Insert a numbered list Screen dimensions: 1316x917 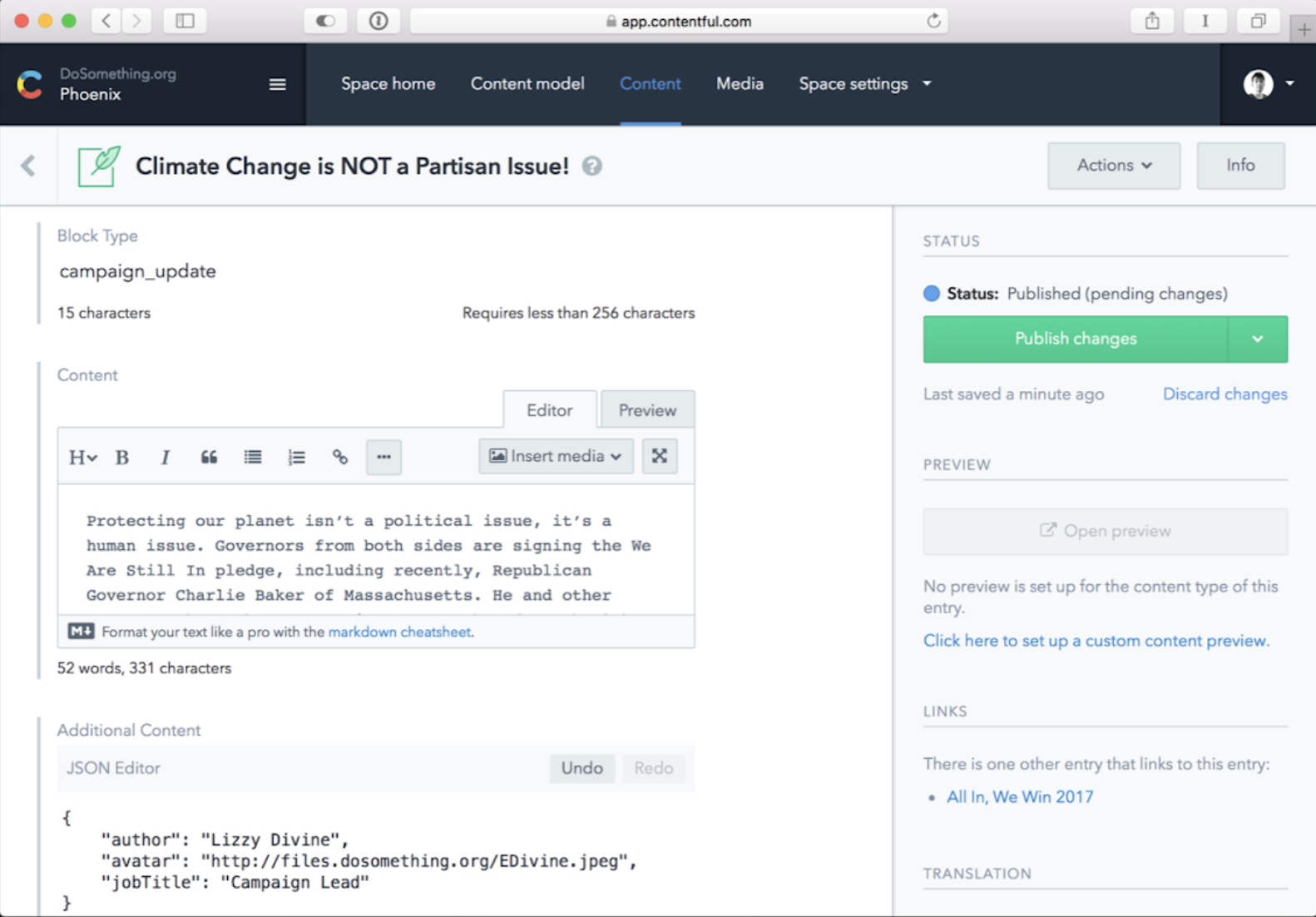pos(297,457)
